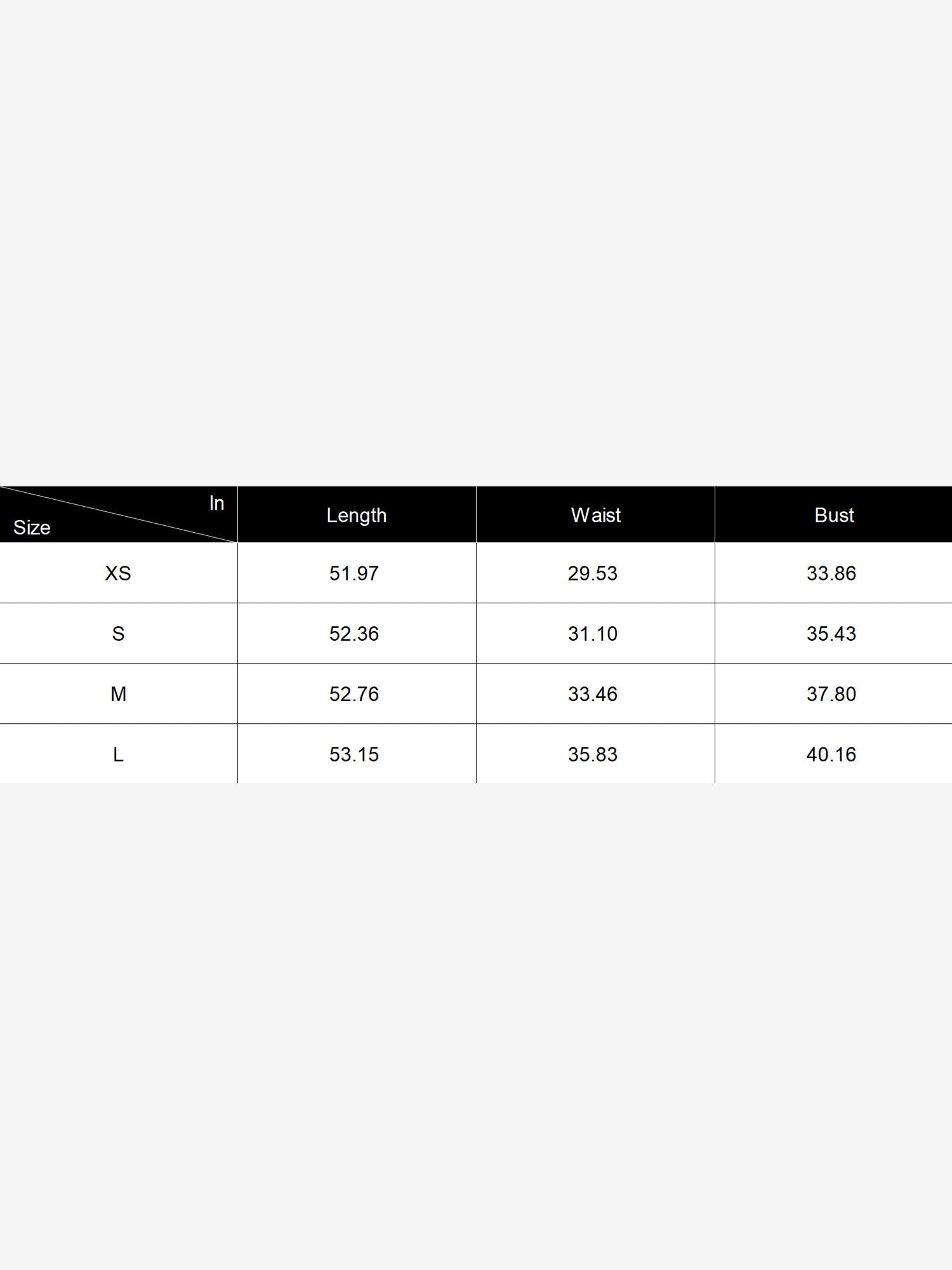Click L waist value 35.83
952x1270 pixels.
pyautogui.click(x=592, y=754)
